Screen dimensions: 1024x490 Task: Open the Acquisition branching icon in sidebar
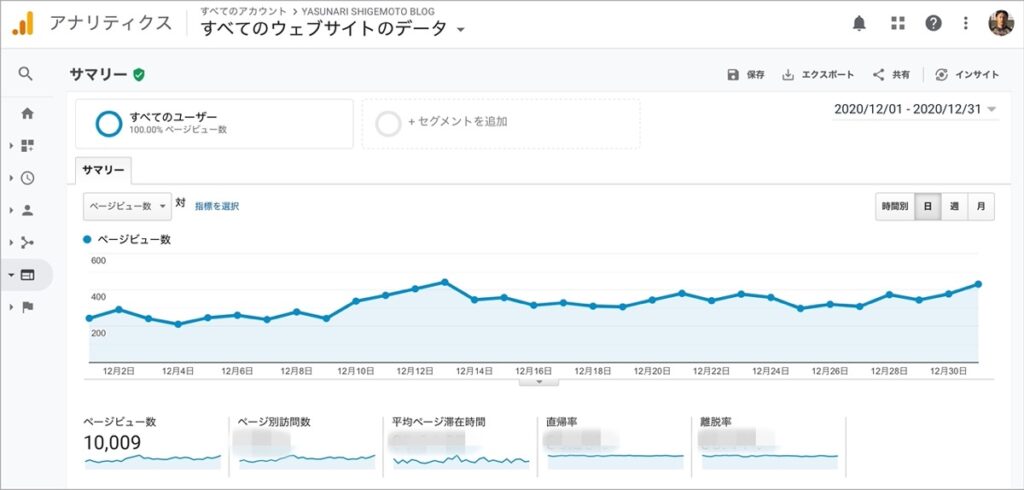pos(27,242)
